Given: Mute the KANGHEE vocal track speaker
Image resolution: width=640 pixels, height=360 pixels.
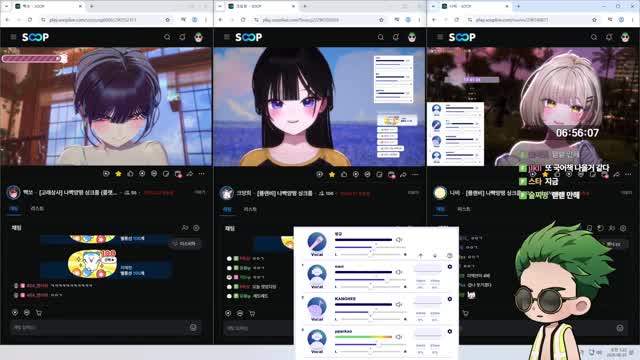Looking at the screenshot, I should 399,304.
